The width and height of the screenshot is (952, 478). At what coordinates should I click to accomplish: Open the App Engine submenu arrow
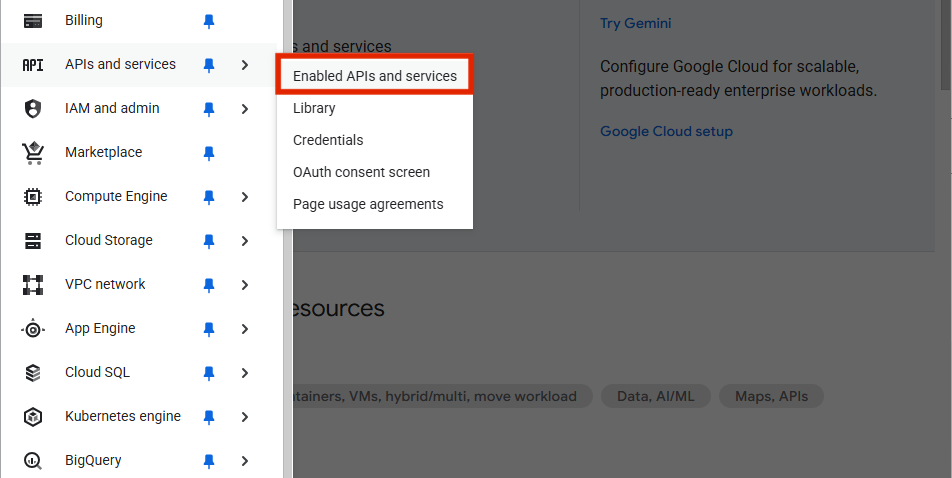(x=245, y=328)
